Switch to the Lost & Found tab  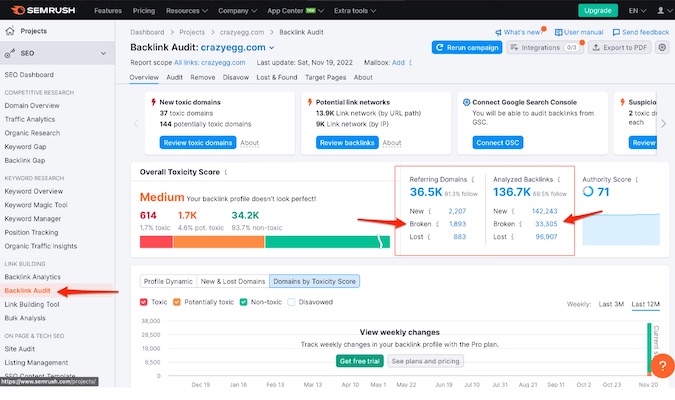(x=277, y=78)
